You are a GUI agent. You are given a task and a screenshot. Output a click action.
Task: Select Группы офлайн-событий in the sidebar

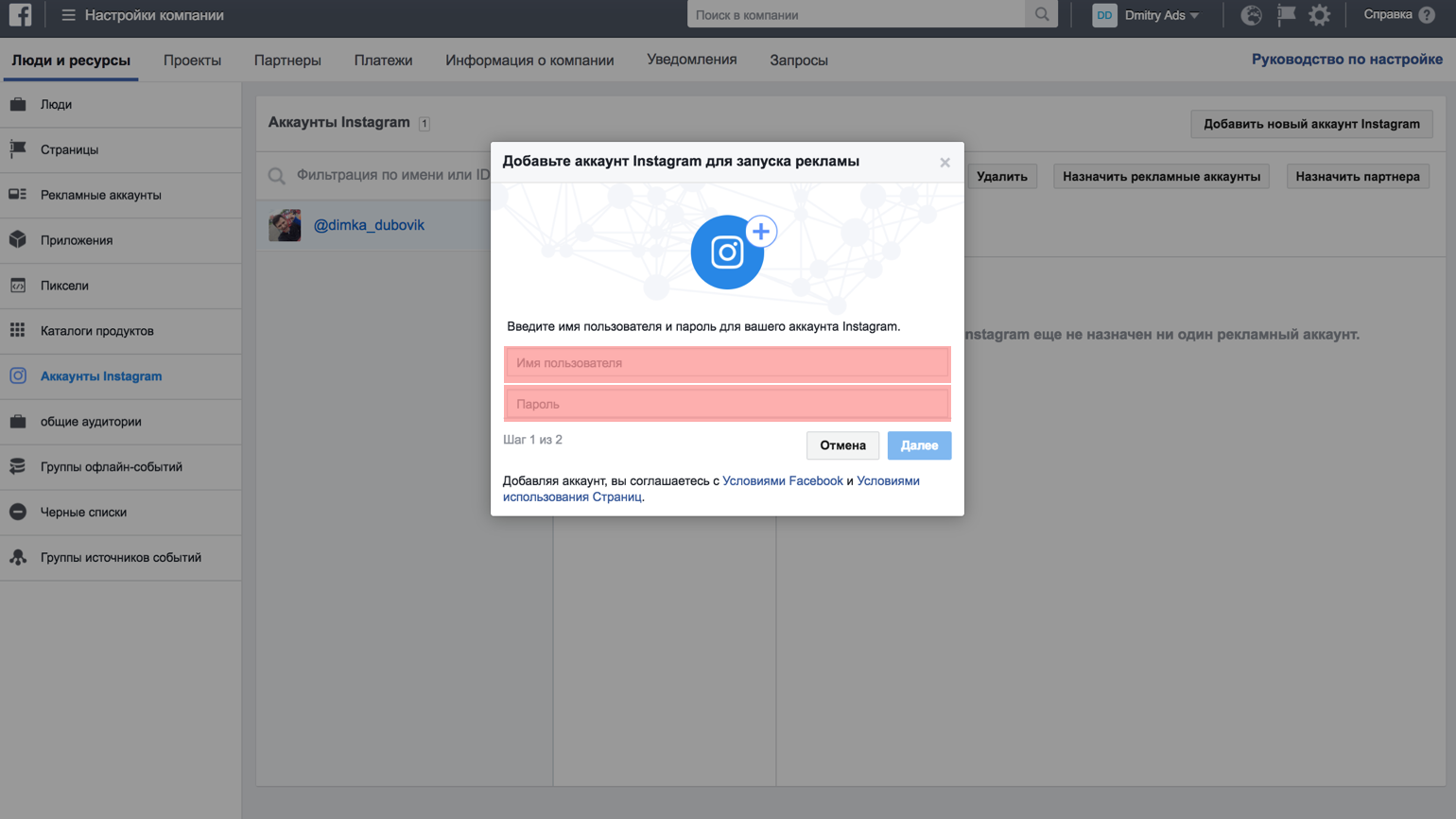point(121,467)
